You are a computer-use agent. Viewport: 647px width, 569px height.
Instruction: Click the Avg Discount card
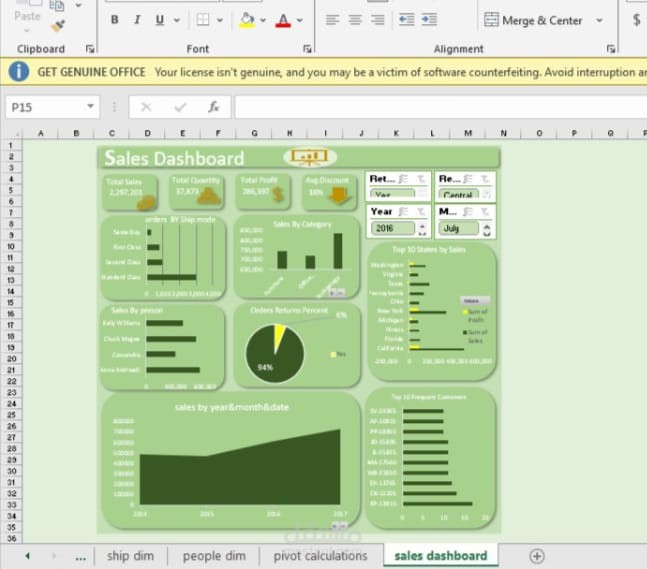pyautogui.click(x=330, y=191)
